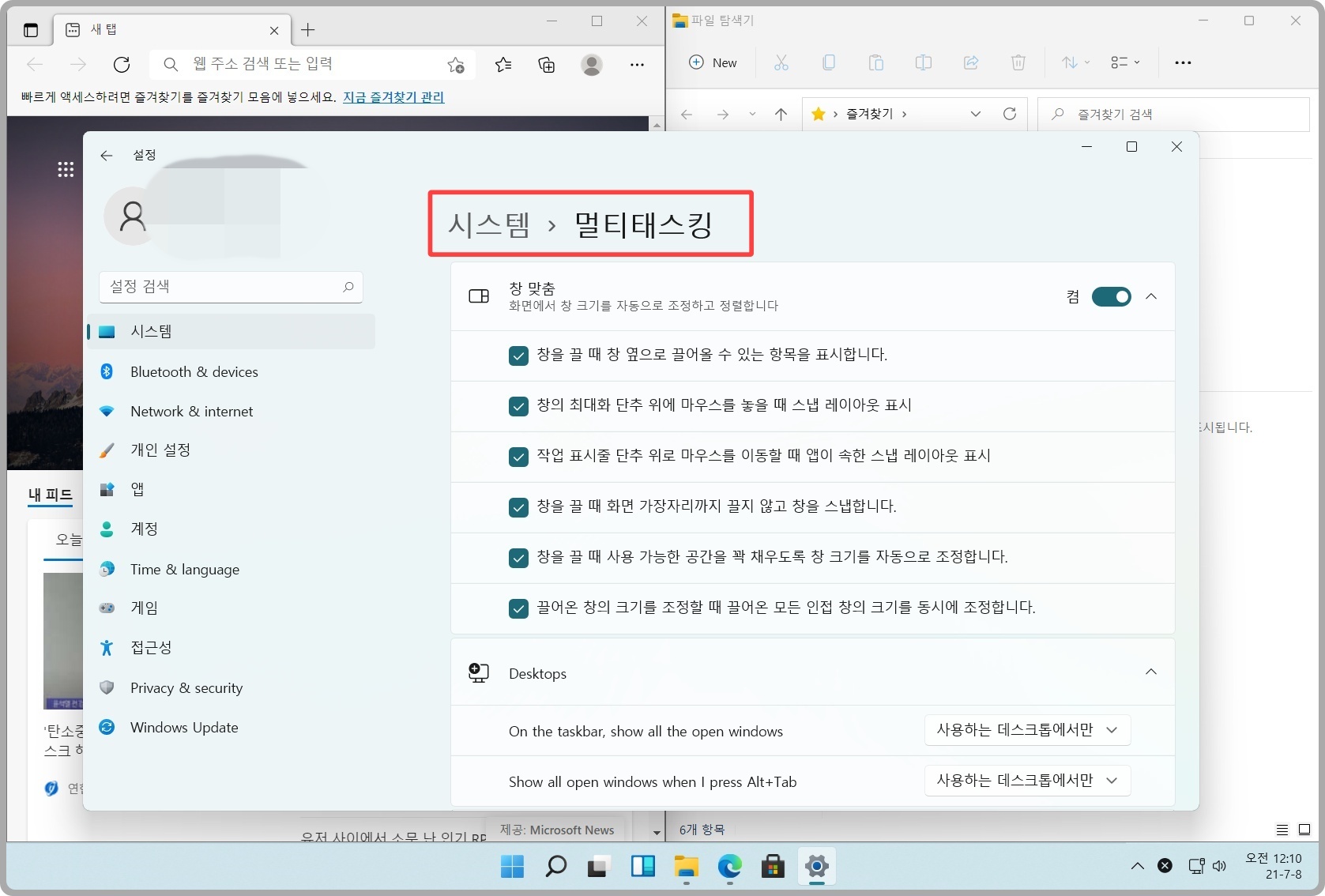
Task: Open Microsoft Store from the taskbar
Action: [773, 867]
